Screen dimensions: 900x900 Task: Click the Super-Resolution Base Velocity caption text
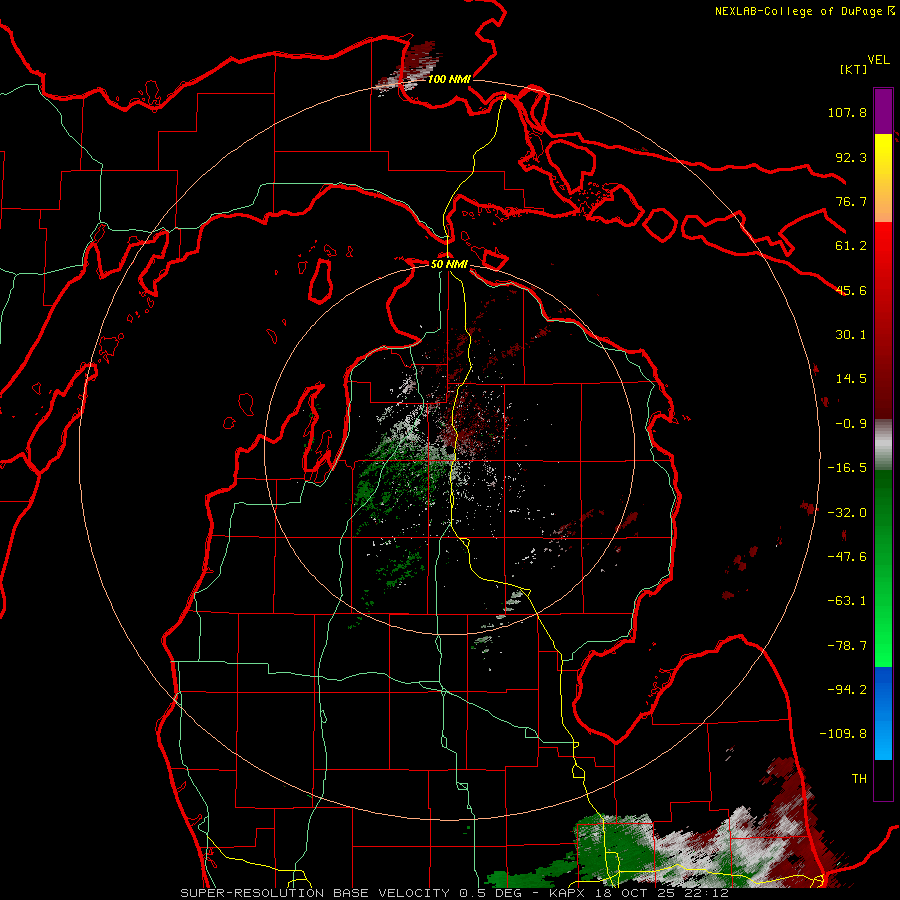pyautogui.click(x=455, y=893)
